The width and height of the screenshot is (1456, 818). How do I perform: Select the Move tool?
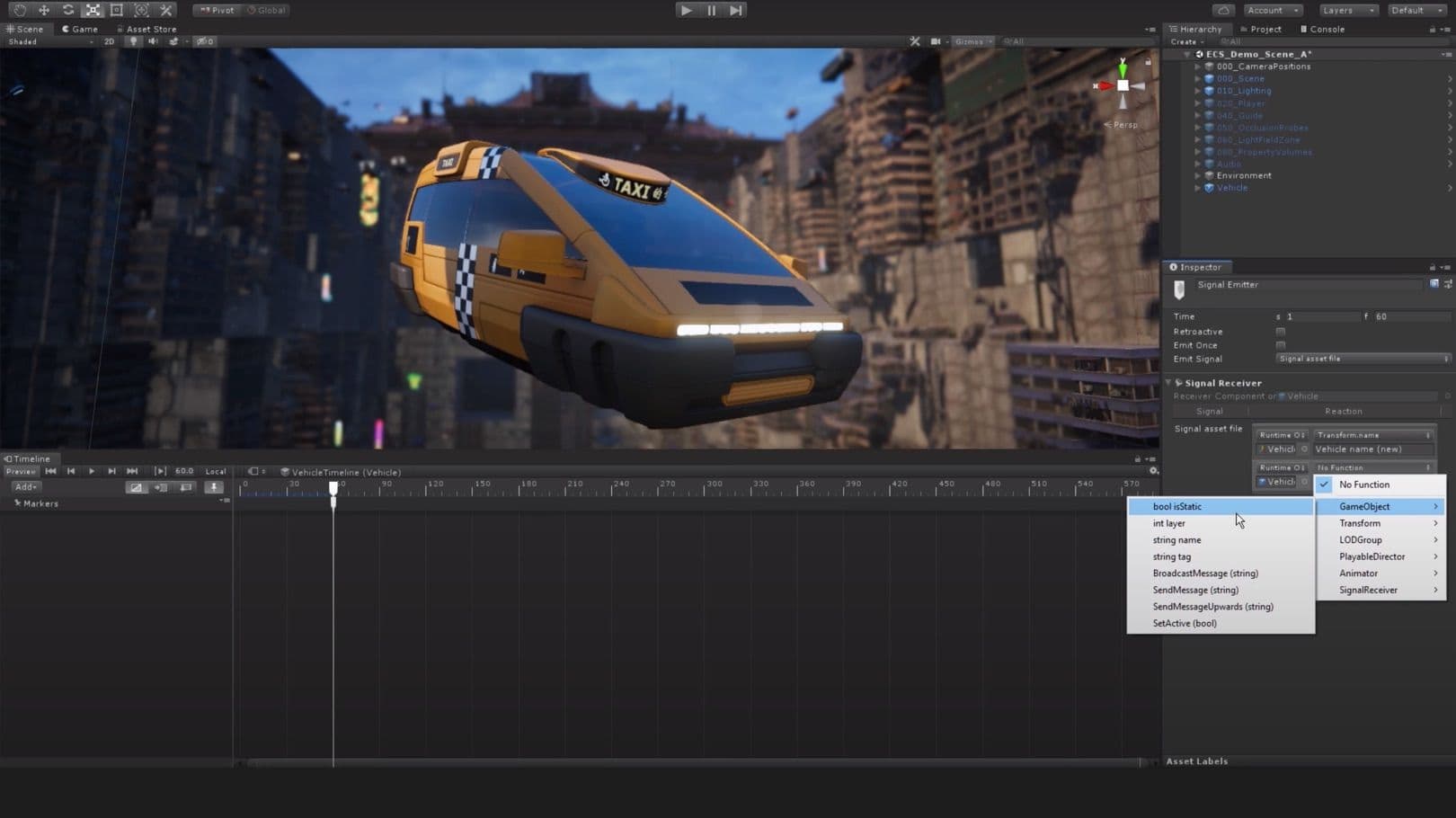click(x=43, y=10)
